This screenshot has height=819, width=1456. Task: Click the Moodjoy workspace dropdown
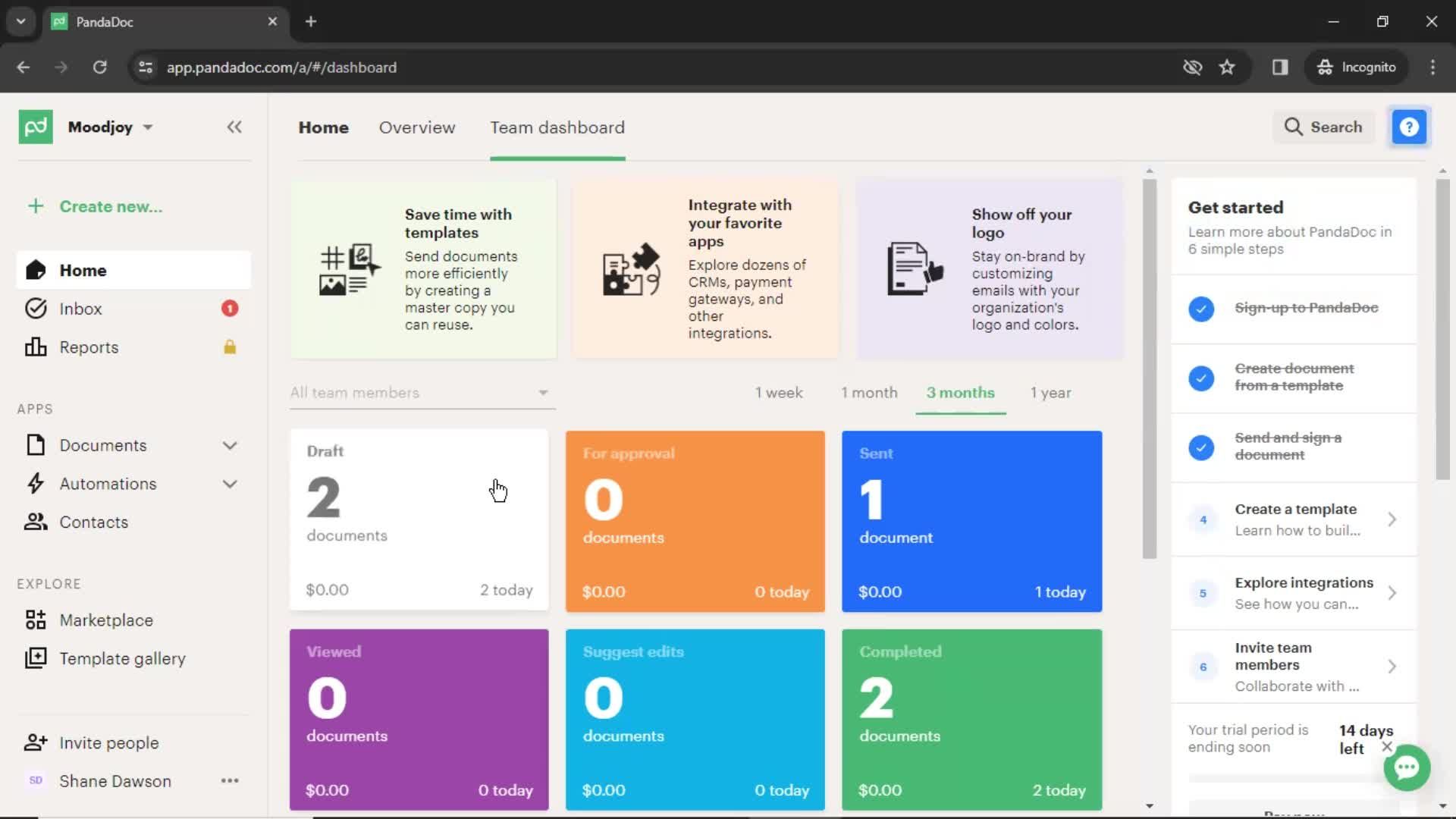[107, 126]
